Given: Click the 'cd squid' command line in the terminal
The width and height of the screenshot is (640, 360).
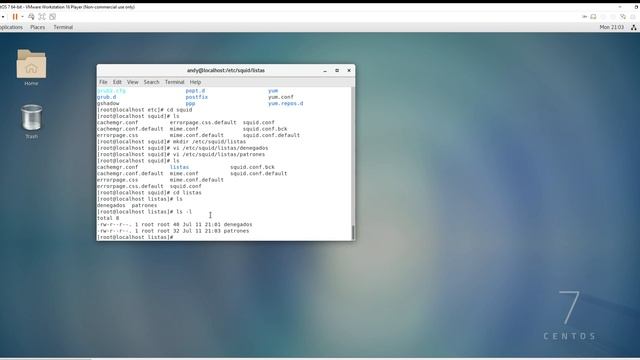Looking at the screenshot, I should click(x=144, y=110).
